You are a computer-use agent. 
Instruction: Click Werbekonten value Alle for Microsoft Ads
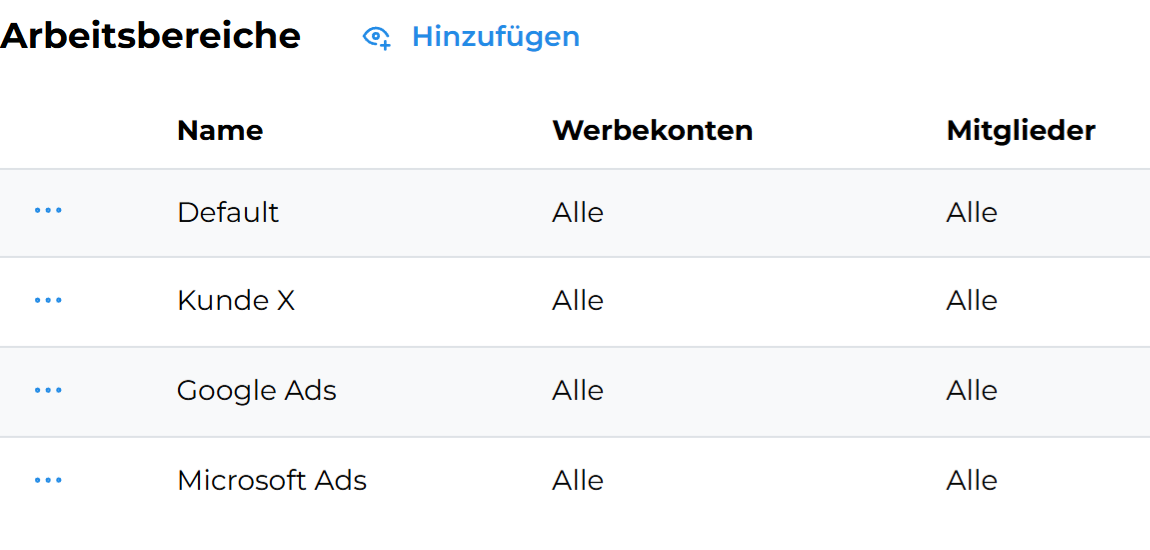pyautogui.click(x=578, y=480)
